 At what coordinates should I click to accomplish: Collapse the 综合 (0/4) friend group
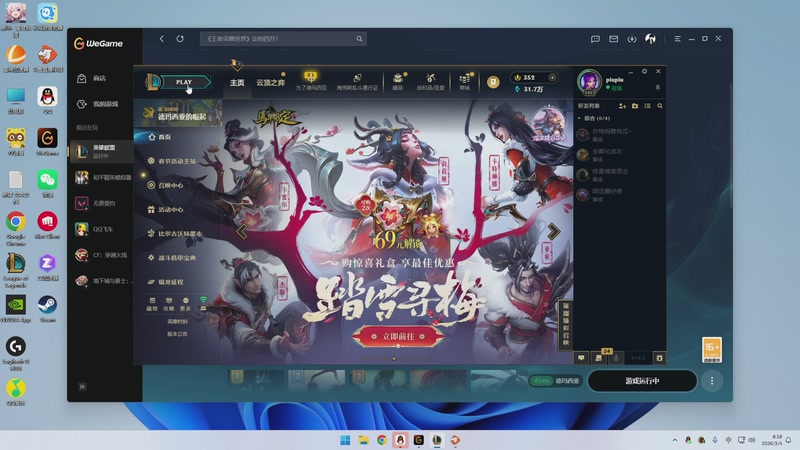pyautogui.click(x=594, y=118)
